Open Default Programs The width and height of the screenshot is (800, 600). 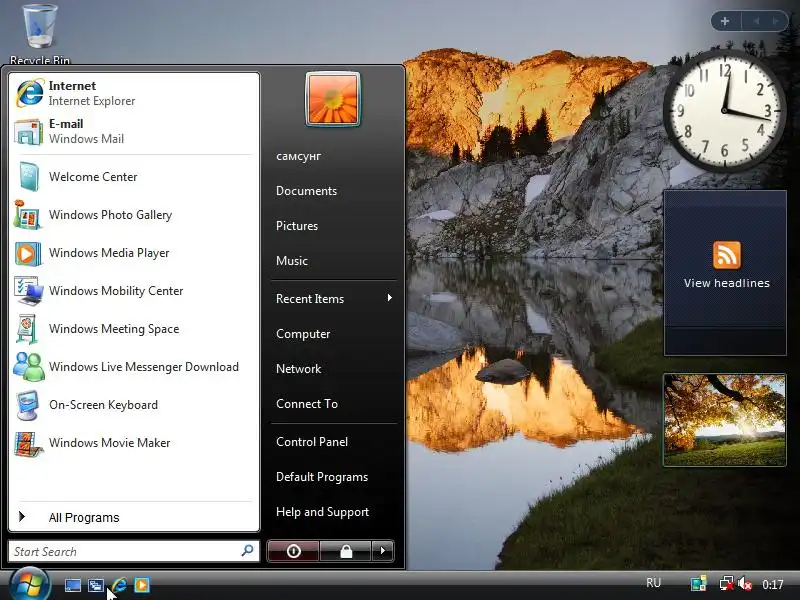pos(322,477)
